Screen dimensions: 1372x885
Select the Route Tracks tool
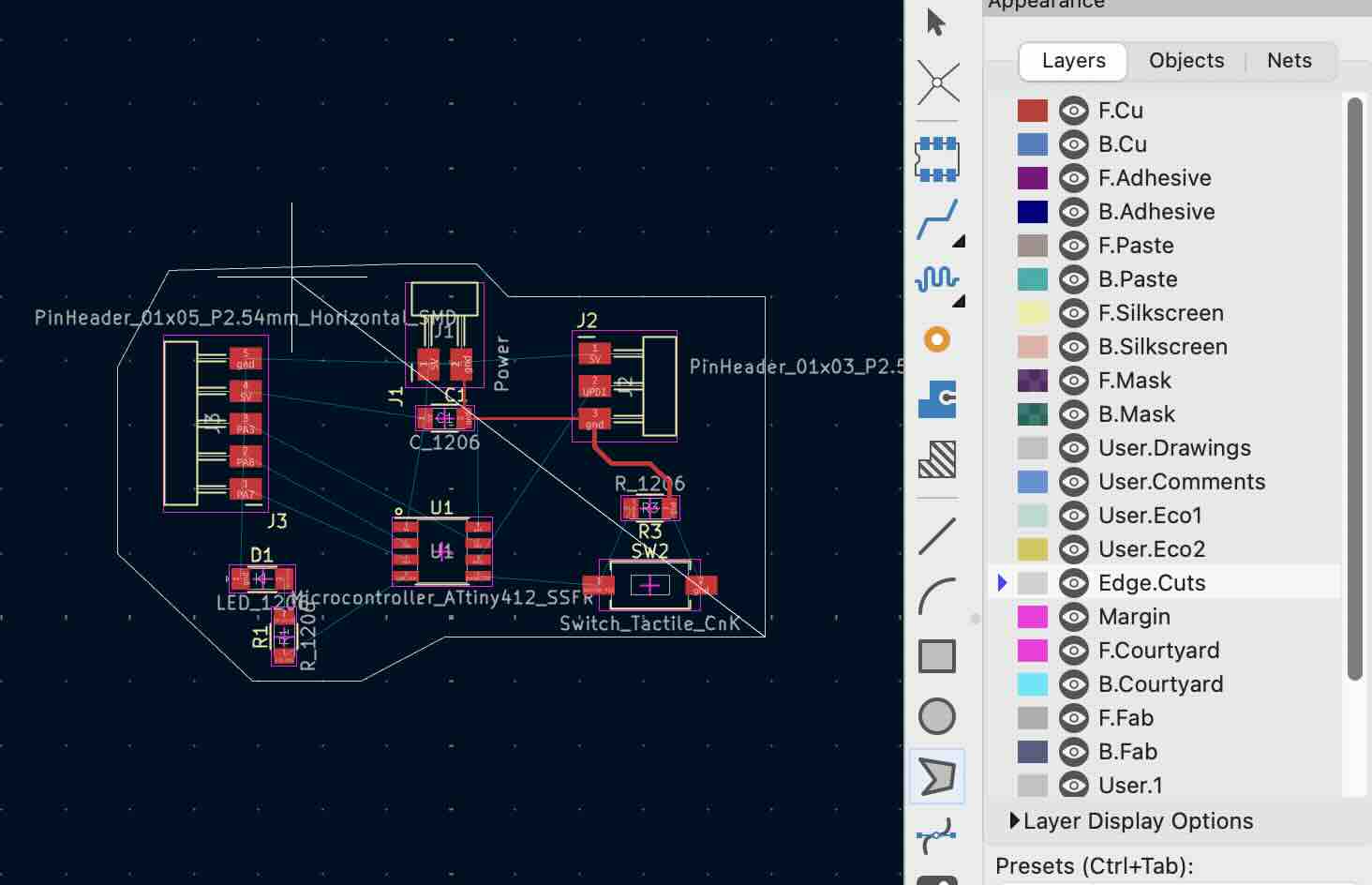pyautogui.click(x=936, y=219)
